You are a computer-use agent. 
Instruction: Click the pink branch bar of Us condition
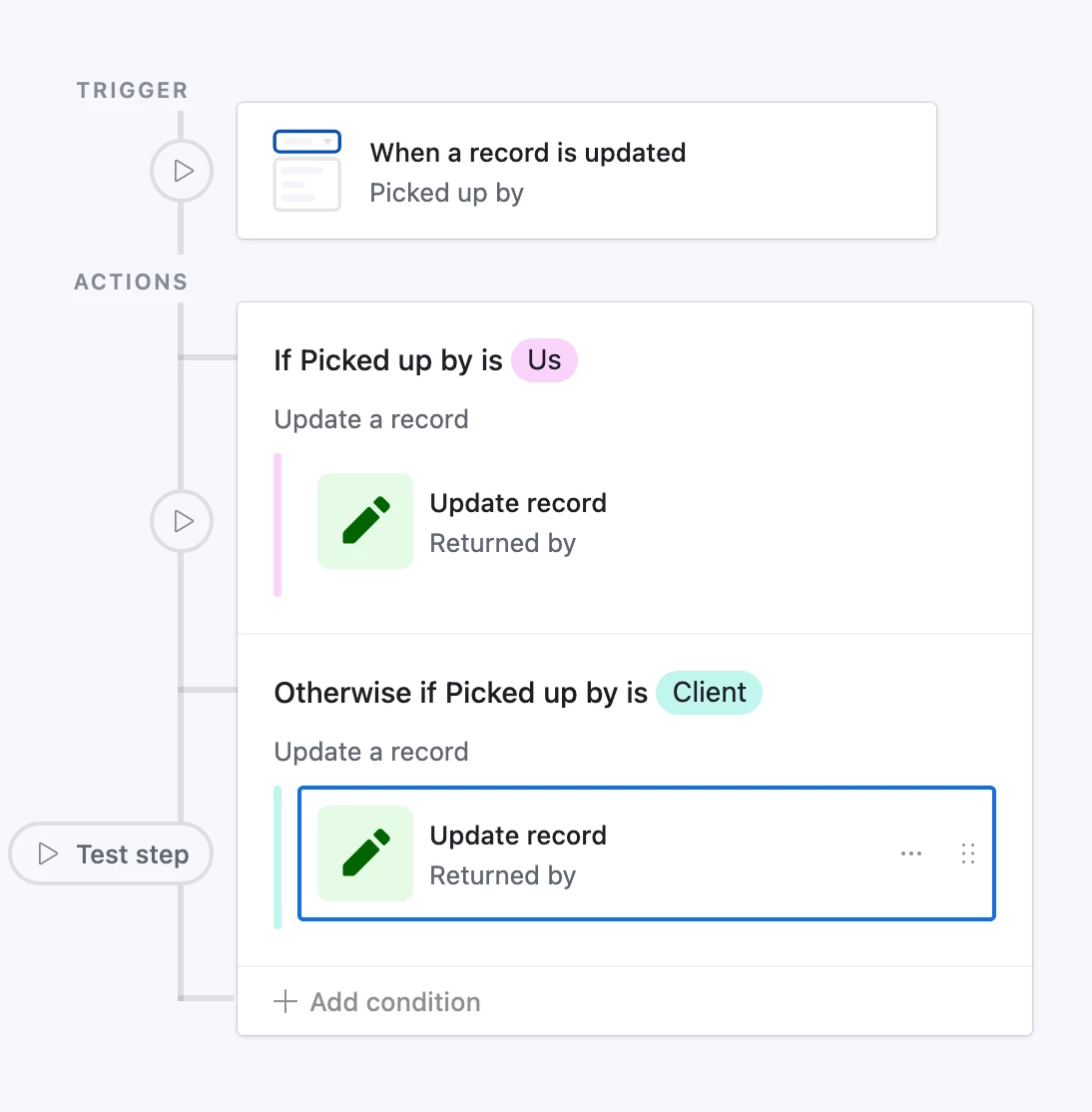coord(277,525)
